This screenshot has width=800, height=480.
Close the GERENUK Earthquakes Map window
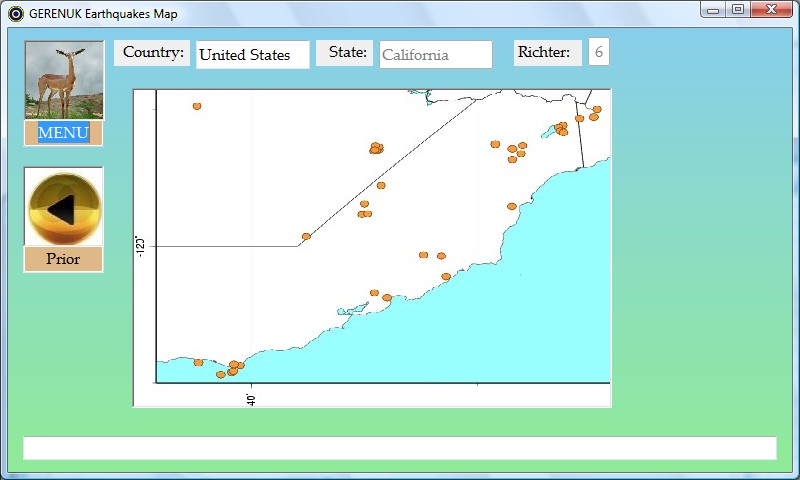(772, 10)
